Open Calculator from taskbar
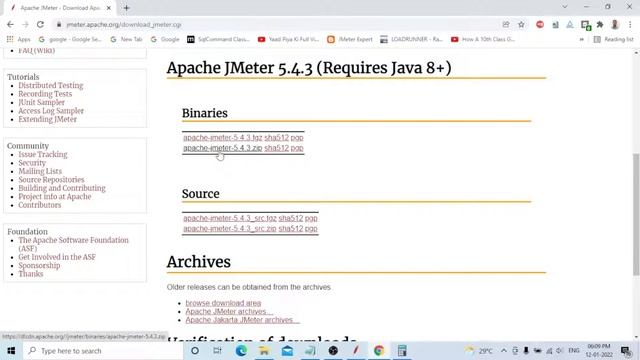Image resolution: width=640 pixels, height=360 pixels. [402, 351]
